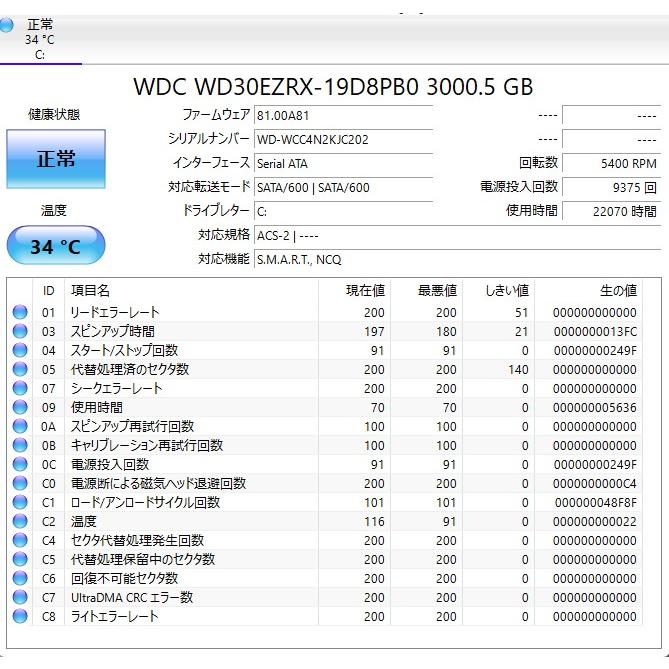Image resolution: width=669 pixels, height=669 pixels.
Task: Select the UltraDMA CRC エラー数 attribute name
Action: [x=132, y=597]
